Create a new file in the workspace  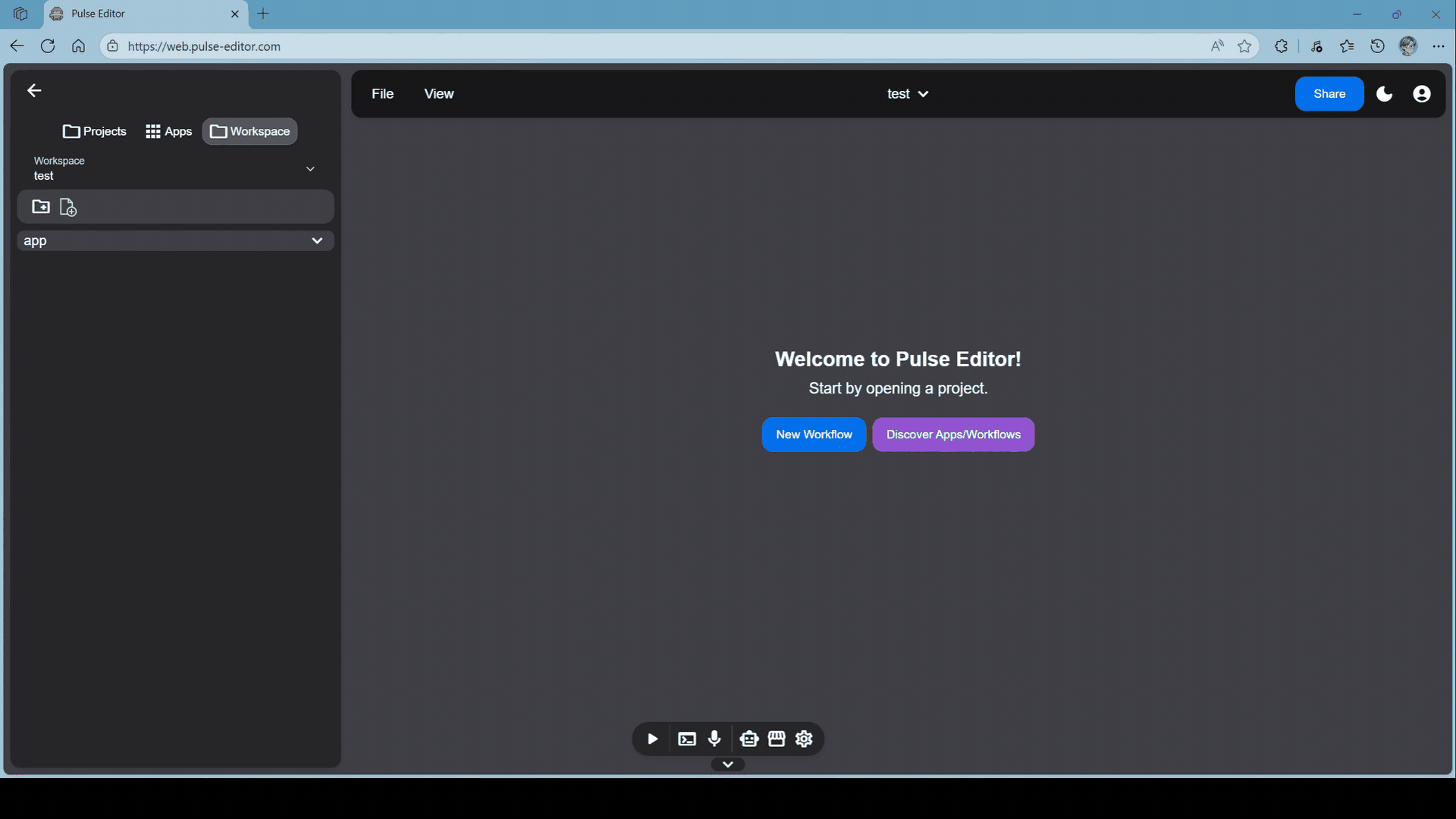click(67, 207)
